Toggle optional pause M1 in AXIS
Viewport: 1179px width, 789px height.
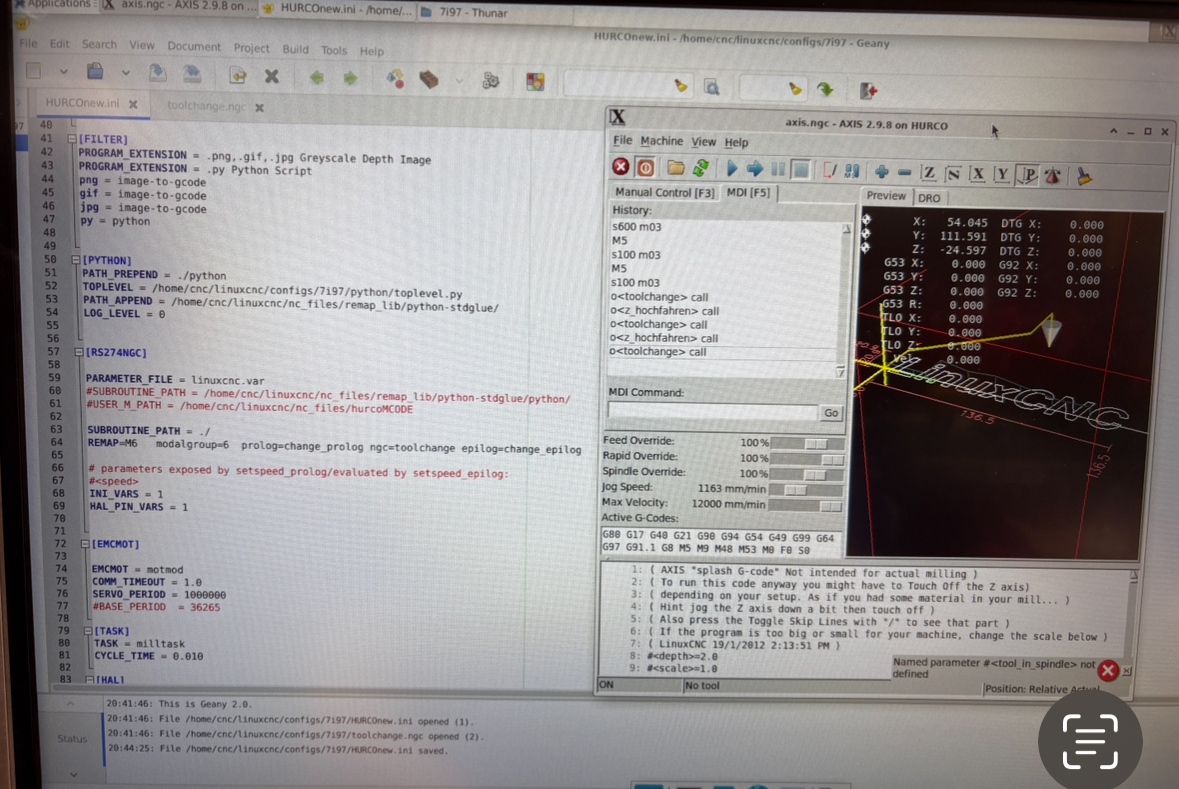coord(851,171)
